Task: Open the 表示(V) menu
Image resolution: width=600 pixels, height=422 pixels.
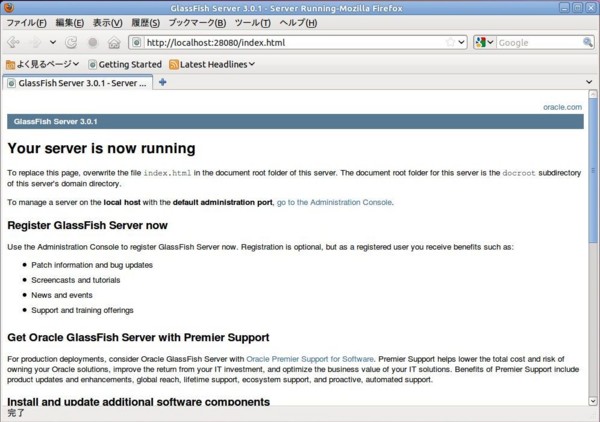Action: (108, 23)
